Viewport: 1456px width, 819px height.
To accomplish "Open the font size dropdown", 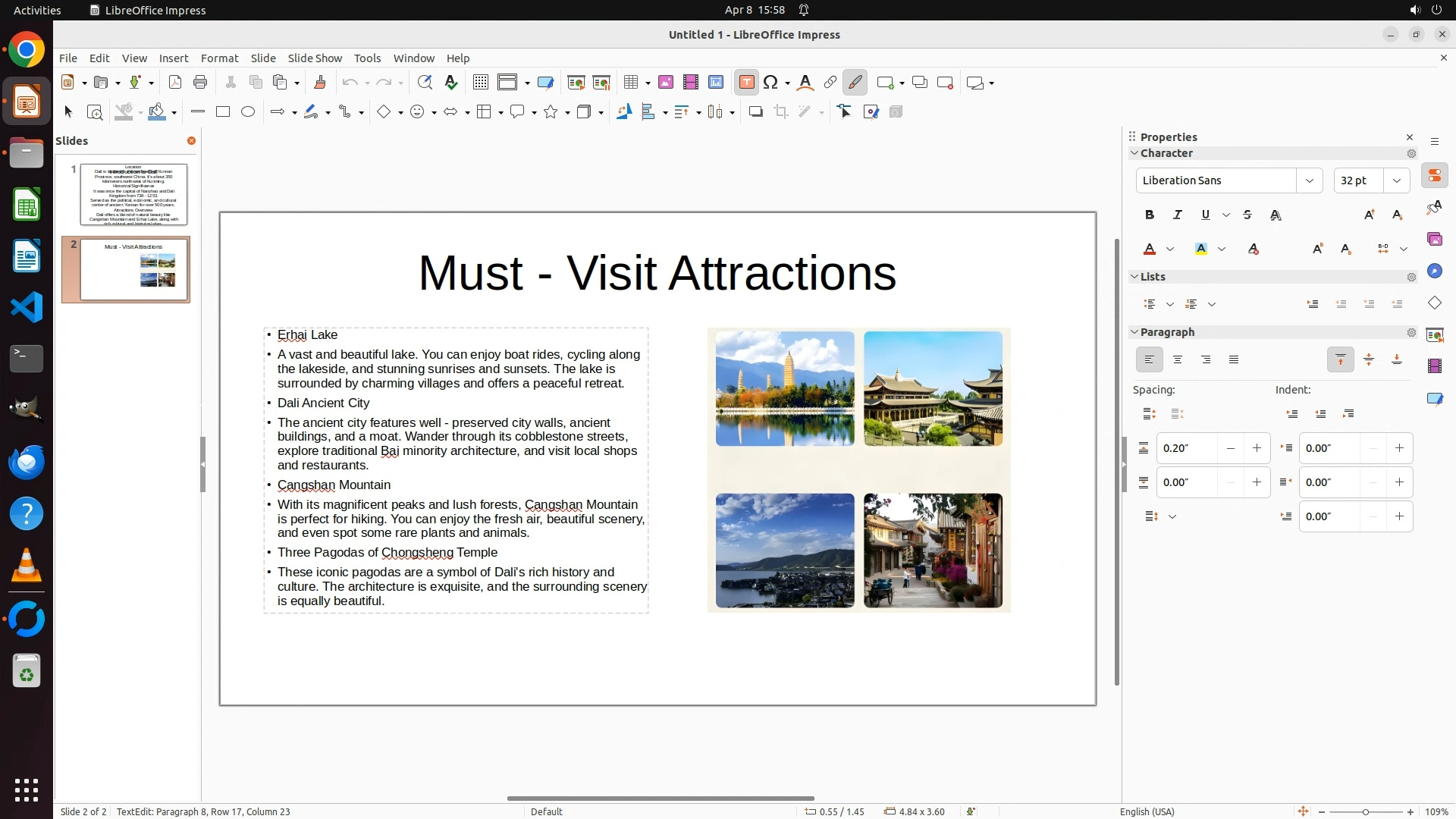I will pos(1397,180).
